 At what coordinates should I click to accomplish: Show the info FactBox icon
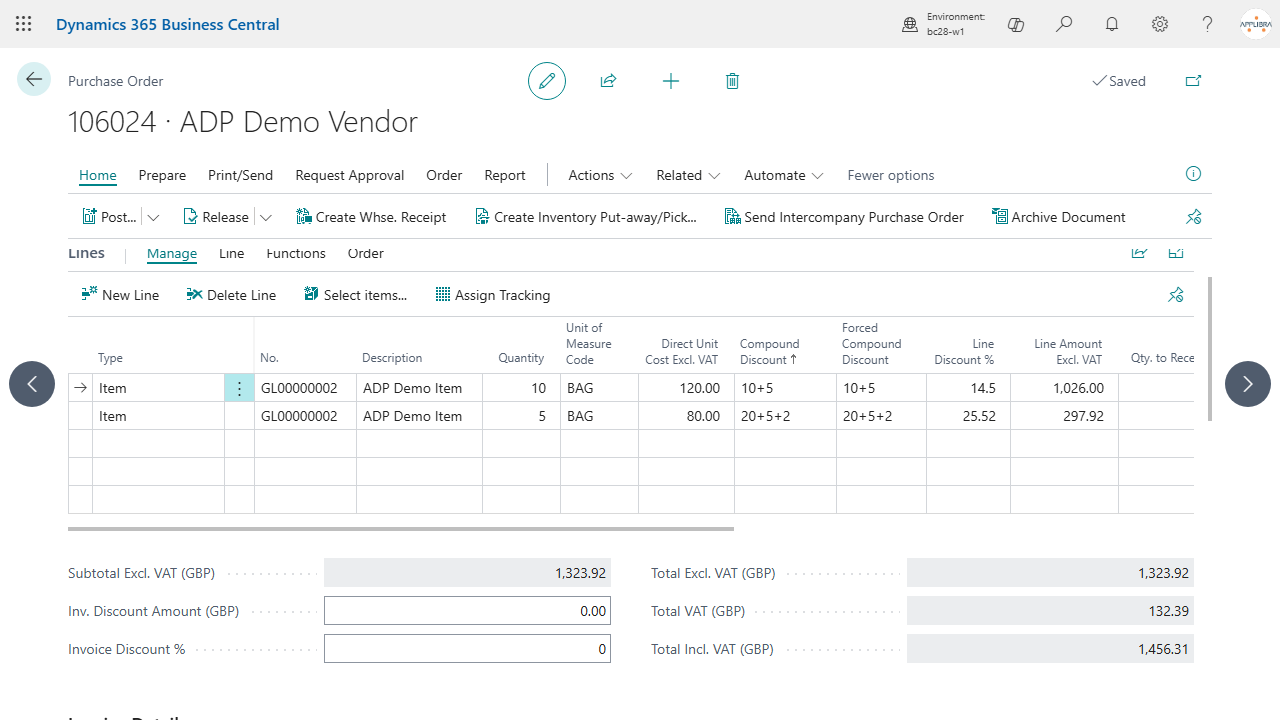coord(1193,174)
